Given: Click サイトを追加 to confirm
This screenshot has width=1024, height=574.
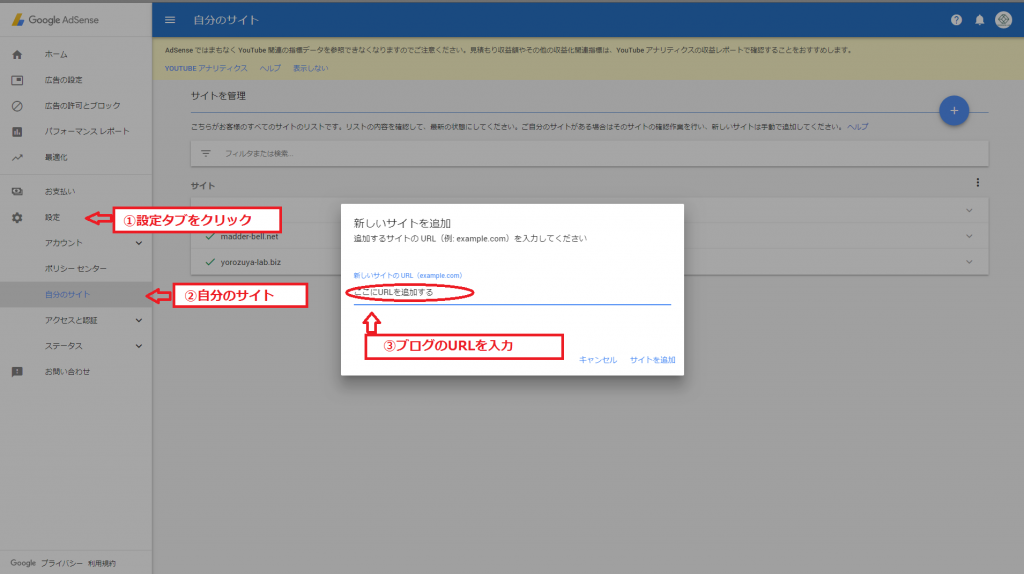Looking at the screenshot, I should (653, 359).
